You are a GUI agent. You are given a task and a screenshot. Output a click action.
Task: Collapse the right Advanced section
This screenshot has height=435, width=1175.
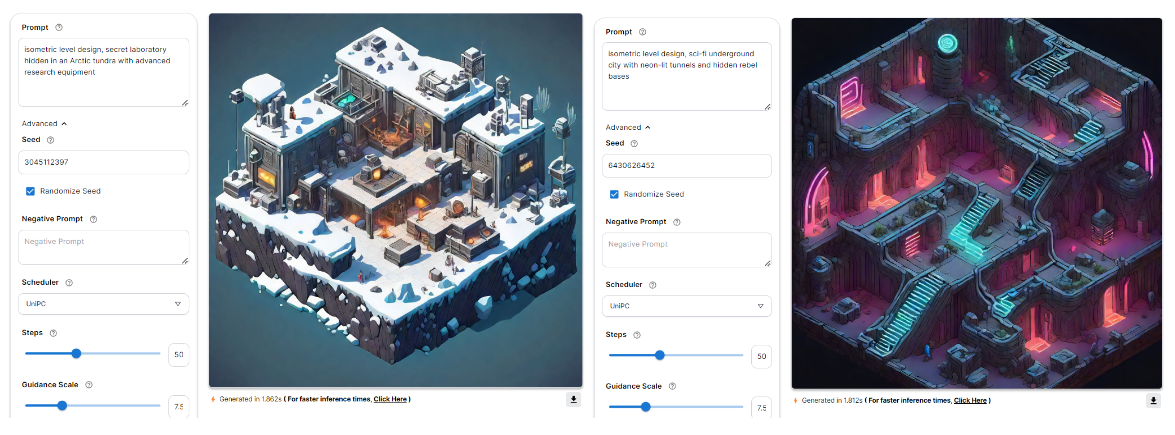coord(628,128)
